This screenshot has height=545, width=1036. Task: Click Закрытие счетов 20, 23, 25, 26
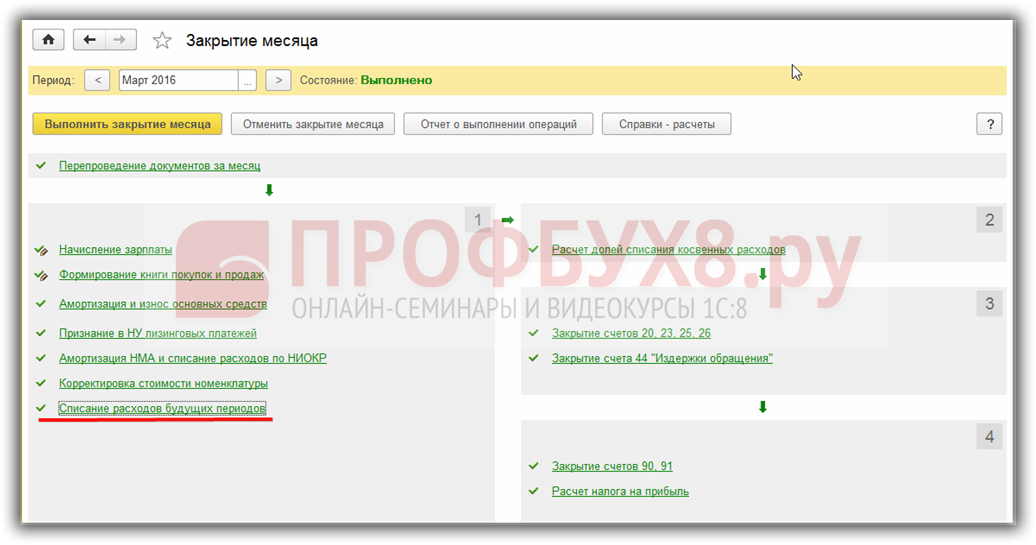point(631,333)
